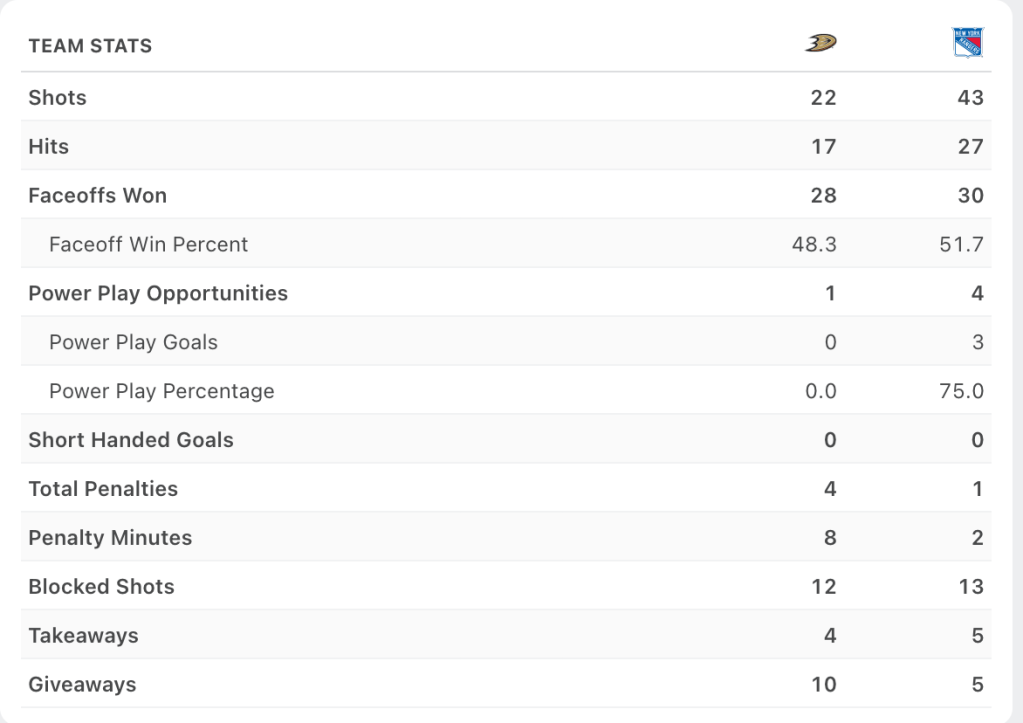1023x723 pixels.
Task: Select the Shots stat row label
Action: pos(57,98)
